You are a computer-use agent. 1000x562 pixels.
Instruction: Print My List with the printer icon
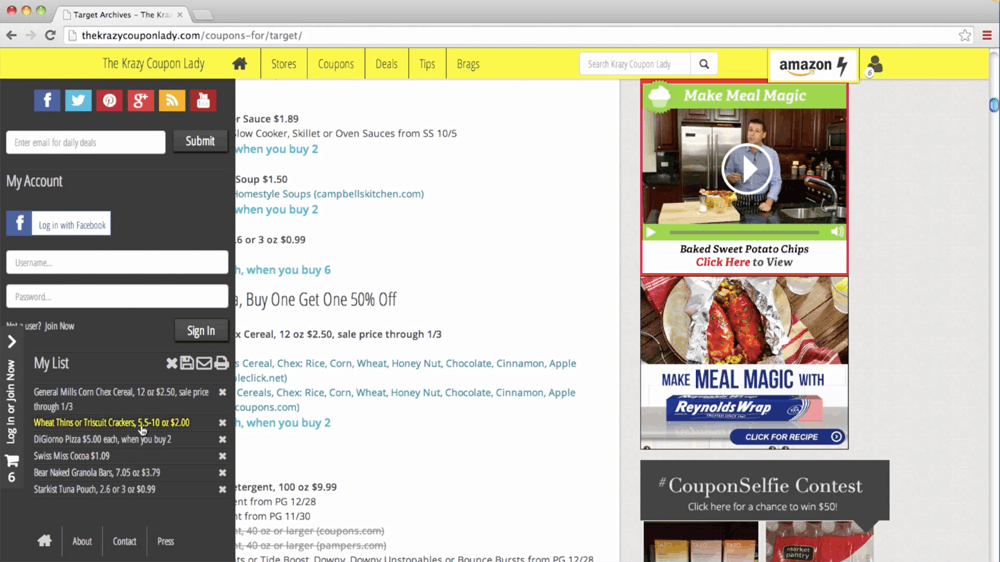(x=221, y=363)
